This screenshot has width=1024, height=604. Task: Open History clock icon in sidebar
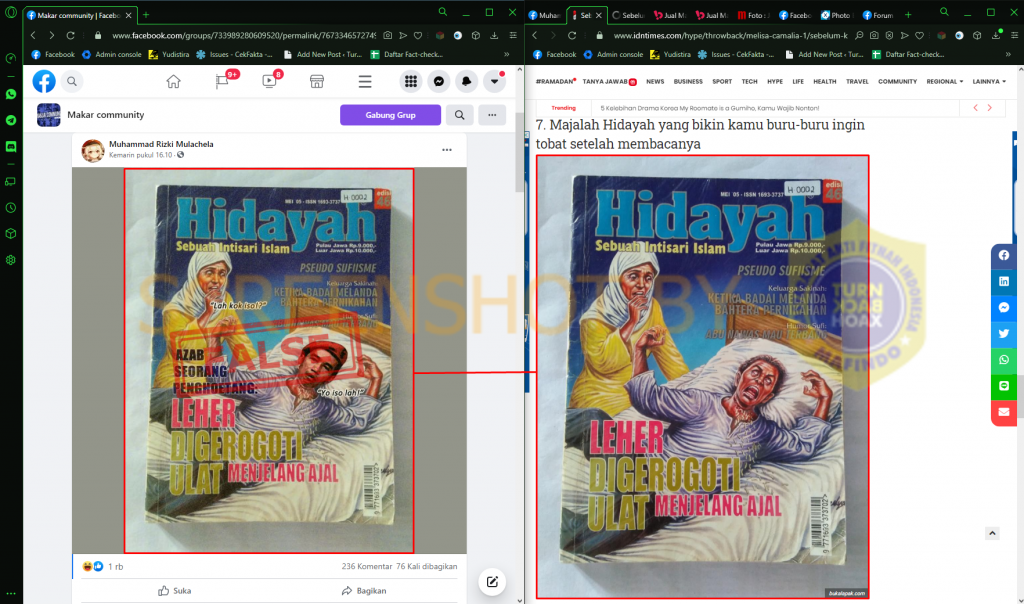coord(11,208)
